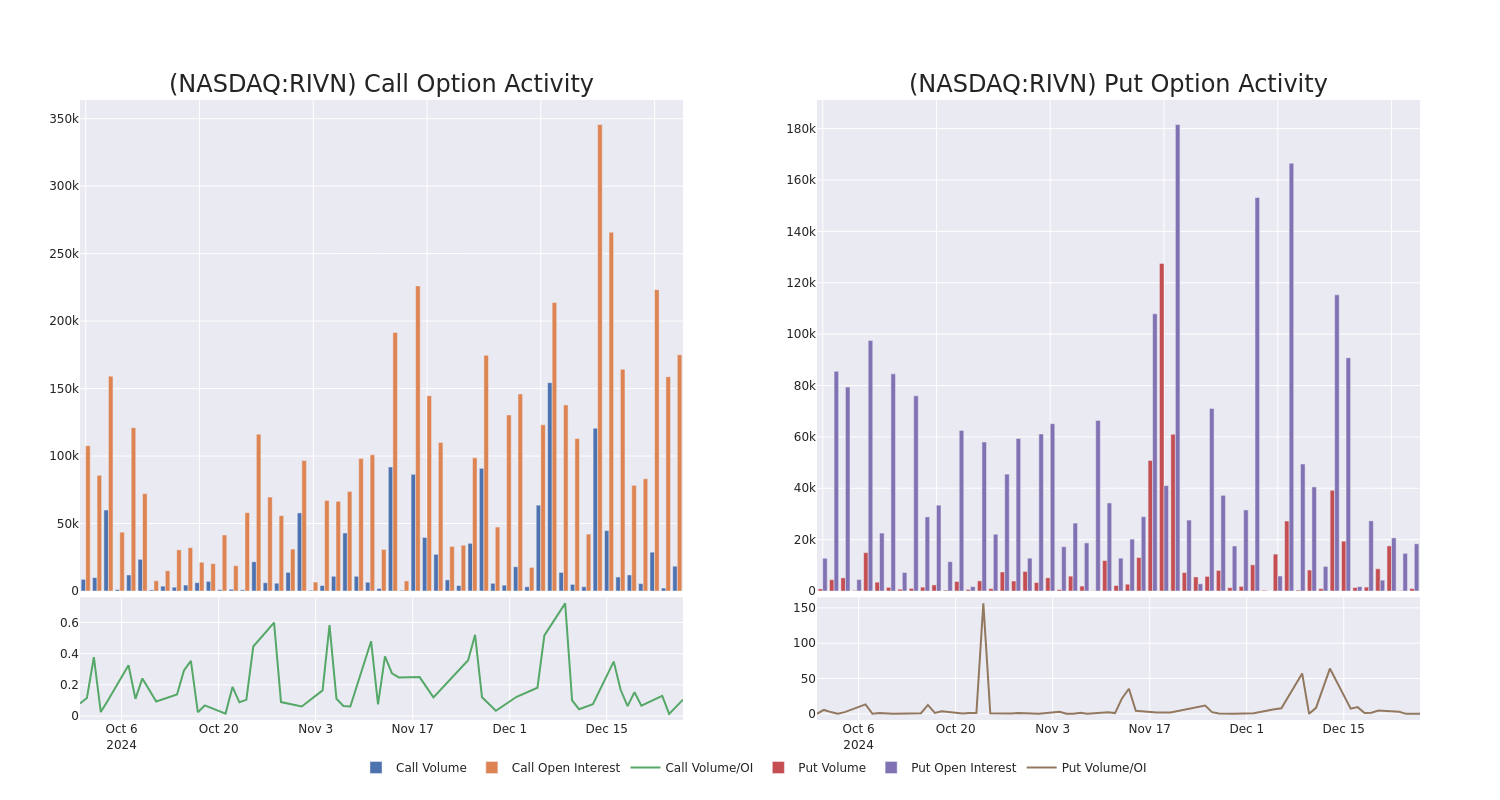The image size is (1500, 800).
Task: Toggle the Call Volume legend label
Action: tap(431, 768)
